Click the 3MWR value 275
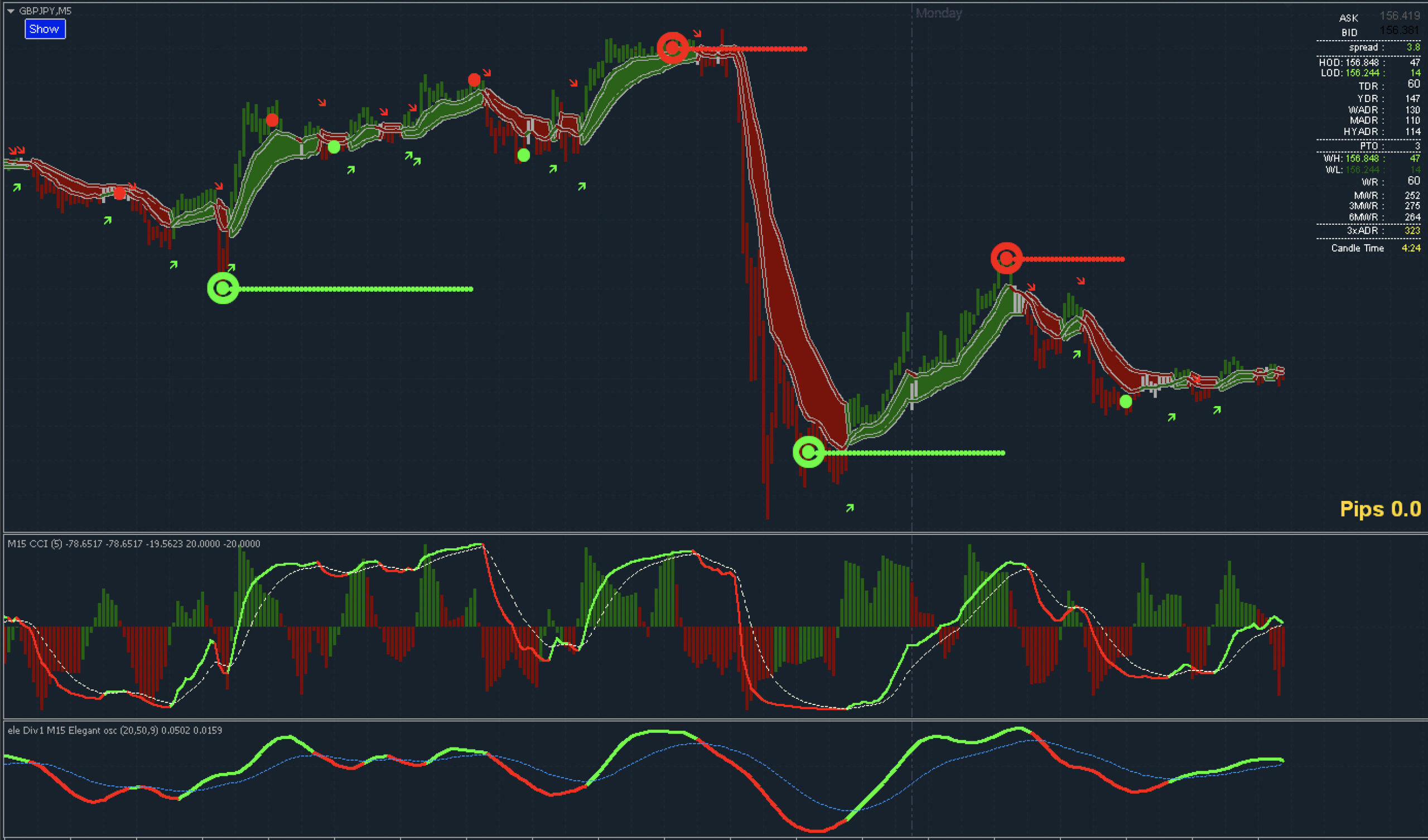The image size is (1428, 840). coord(1413,206)
